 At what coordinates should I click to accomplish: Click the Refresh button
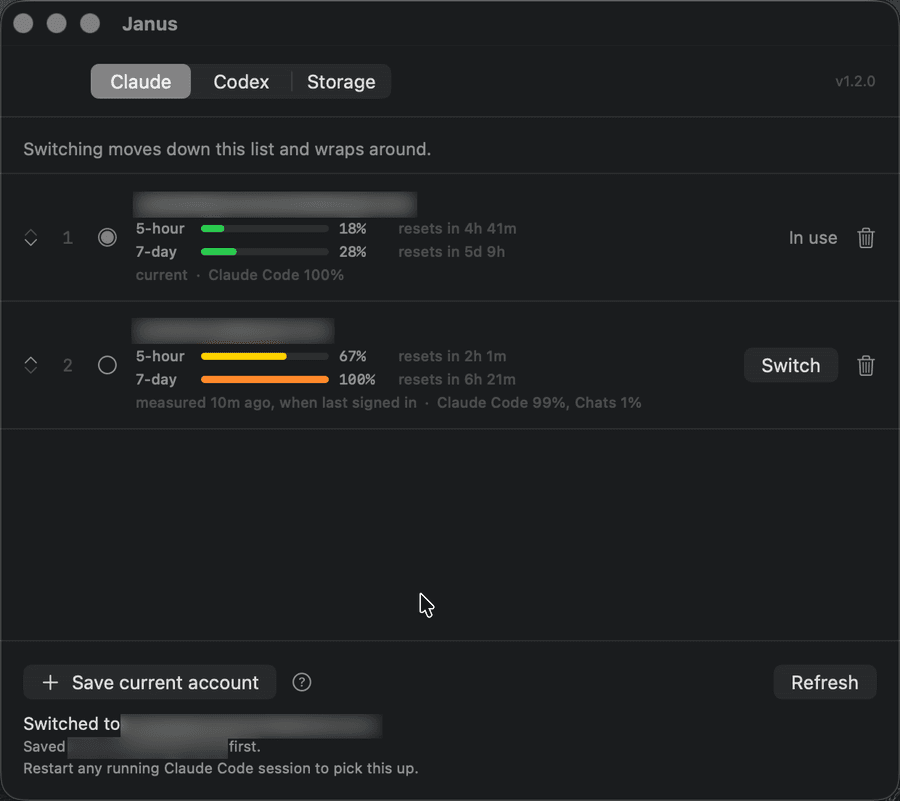(x=824, y=682)
